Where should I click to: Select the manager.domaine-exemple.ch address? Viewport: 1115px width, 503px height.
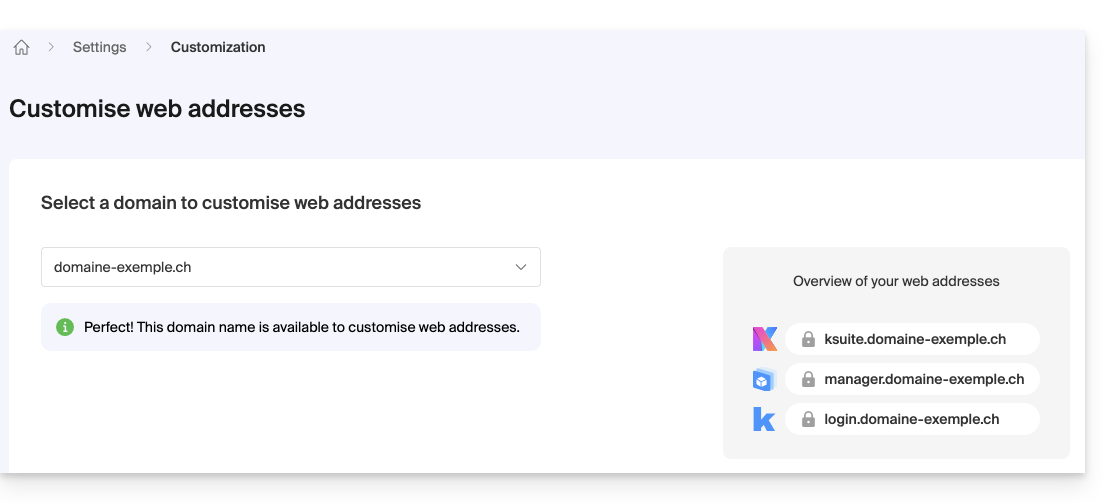pyautogui.click(x=924, y=380)
